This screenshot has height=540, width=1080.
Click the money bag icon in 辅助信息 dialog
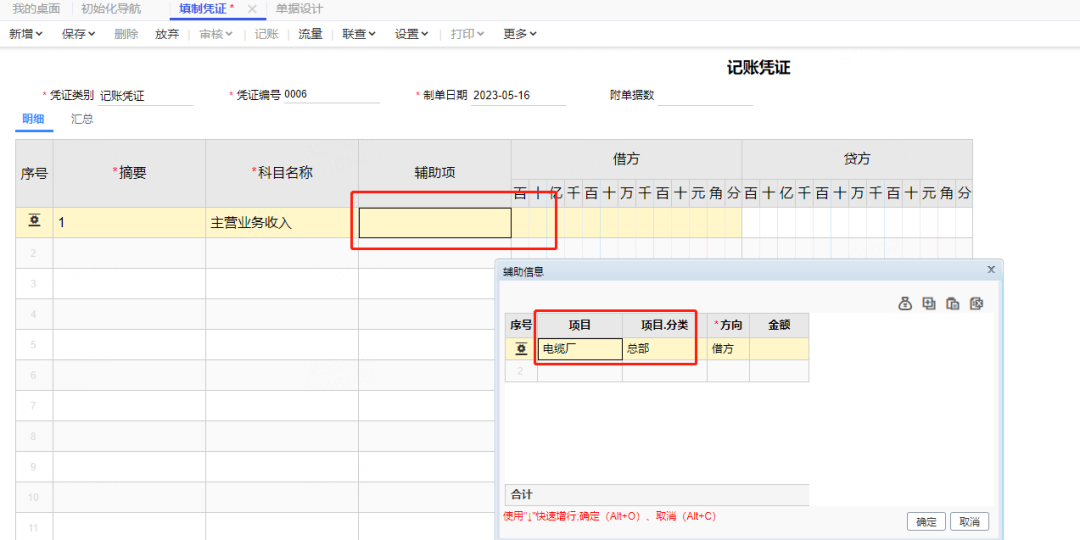[x=905, y=303]
